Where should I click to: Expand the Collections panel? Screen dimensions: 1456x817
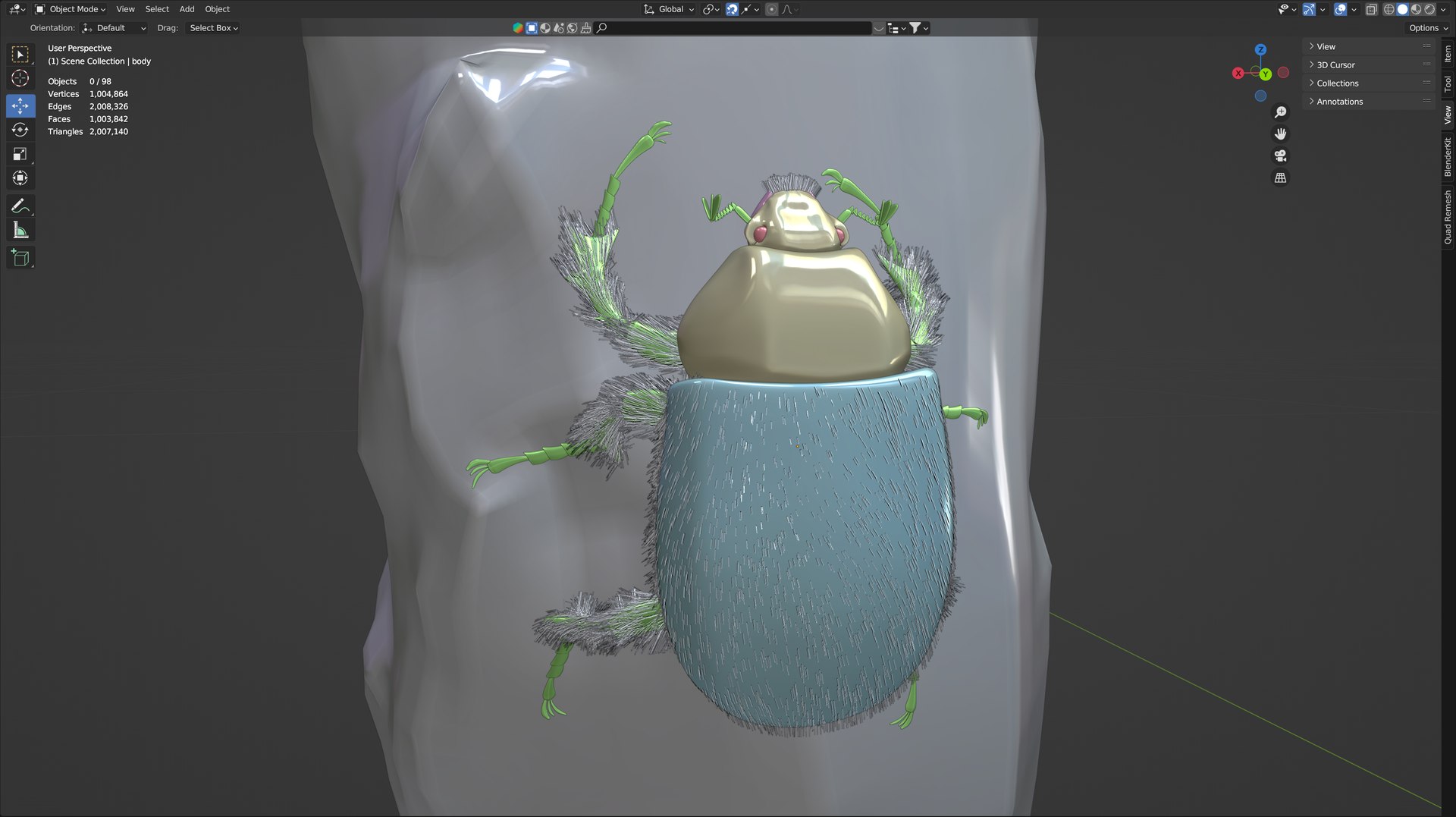point(1369,83)
